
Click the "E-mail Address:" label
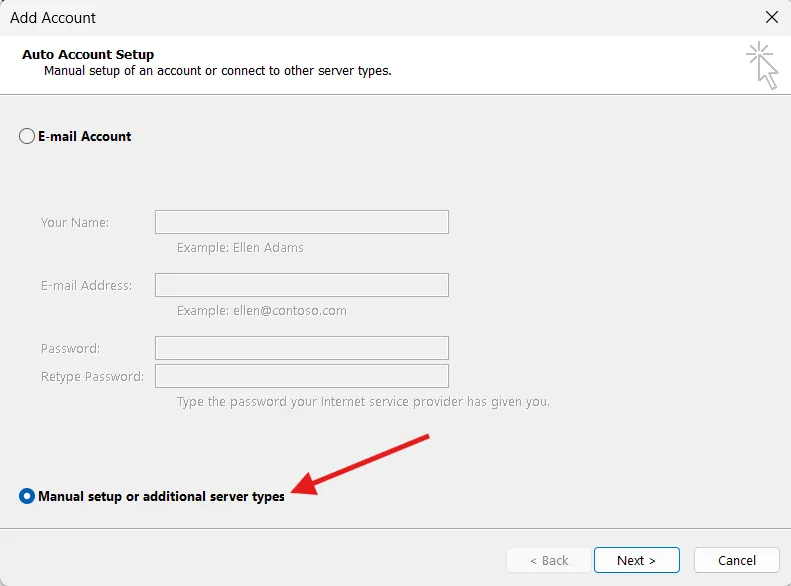click(86, 285)
